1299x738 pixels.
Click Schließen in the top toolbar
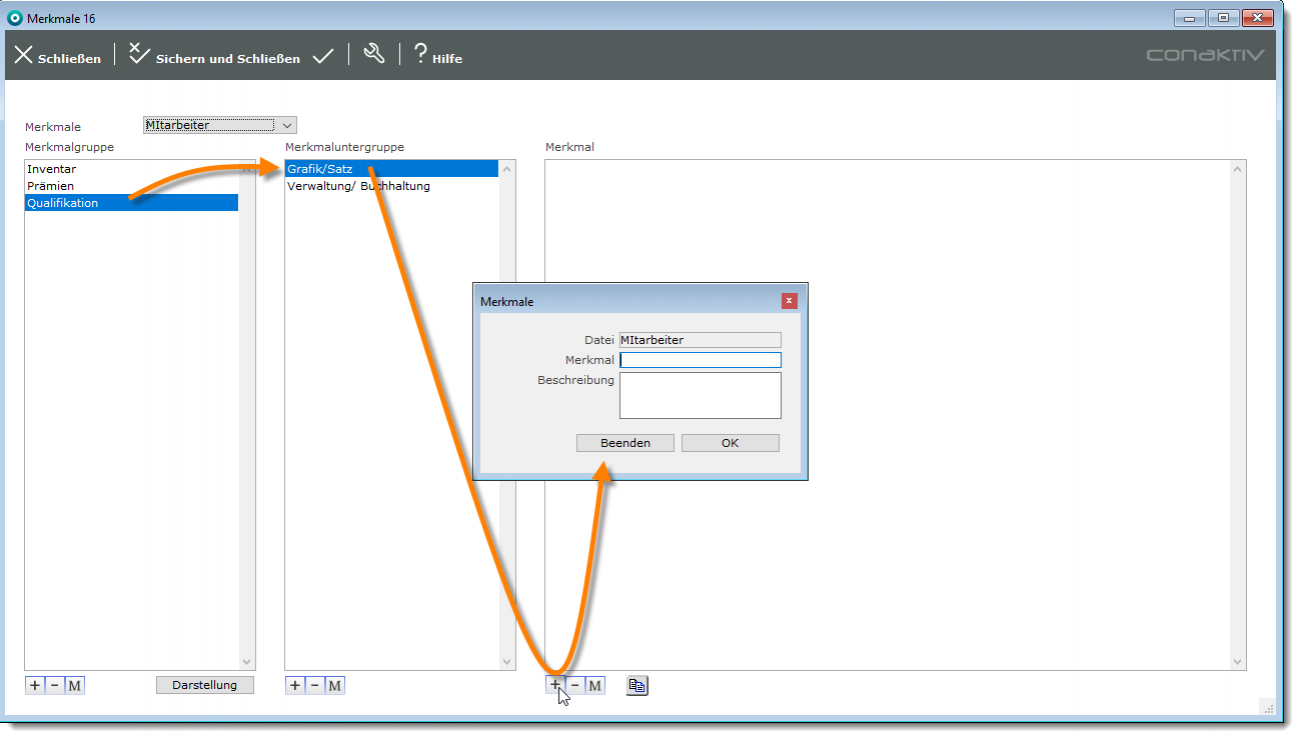coord(57,57)
